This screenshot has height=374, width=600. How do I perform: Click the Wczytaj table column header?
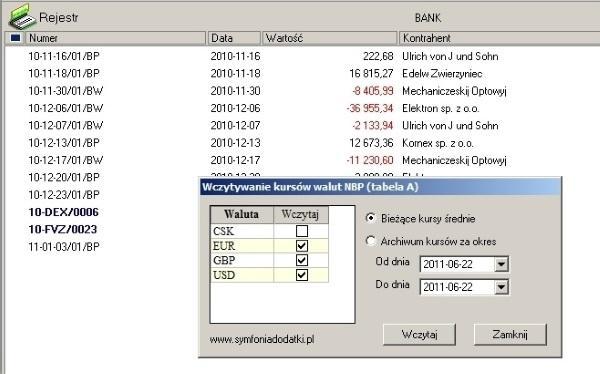[x=301, y=214]
